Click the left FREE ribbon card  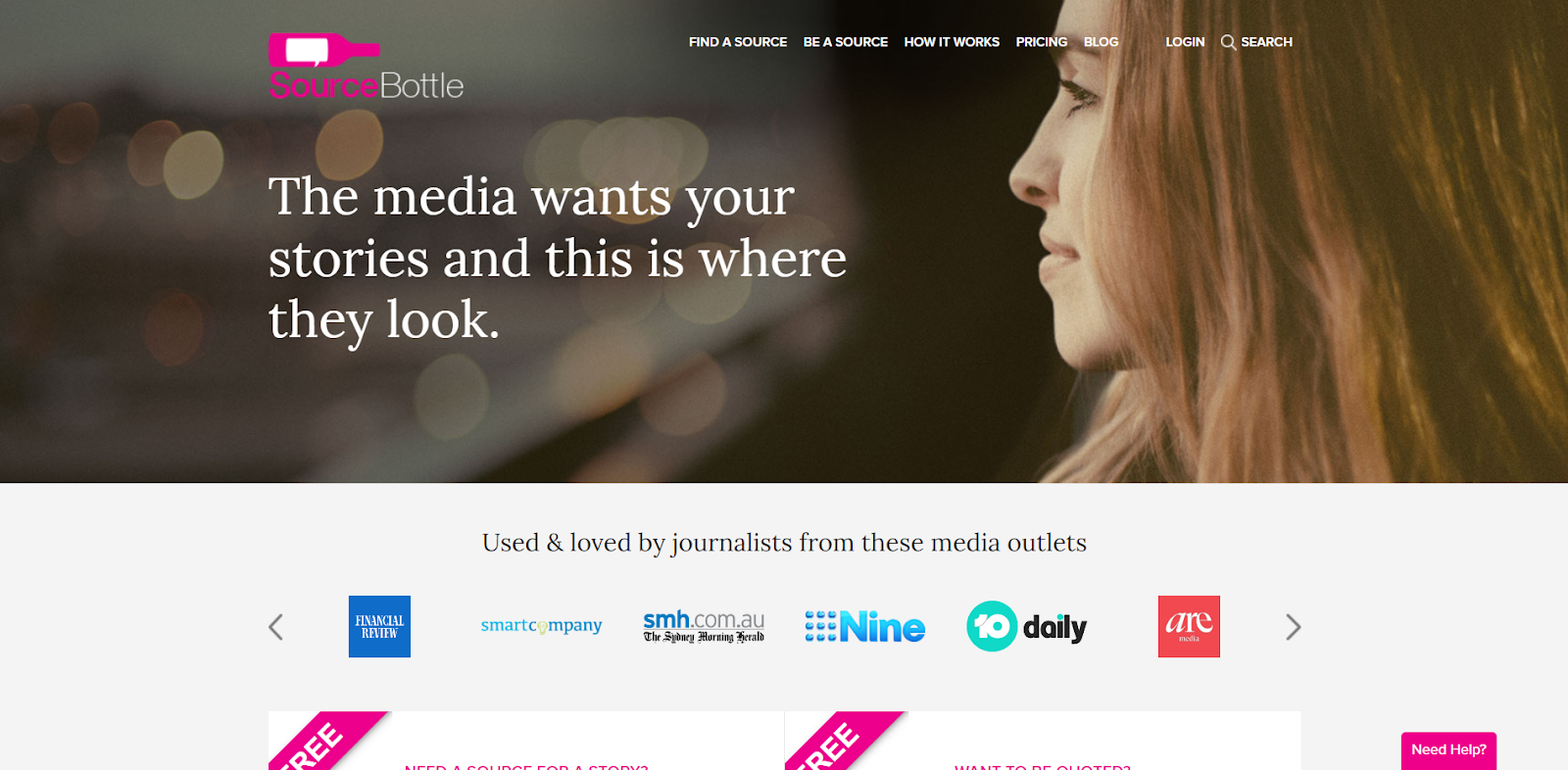tap(526, 741)
